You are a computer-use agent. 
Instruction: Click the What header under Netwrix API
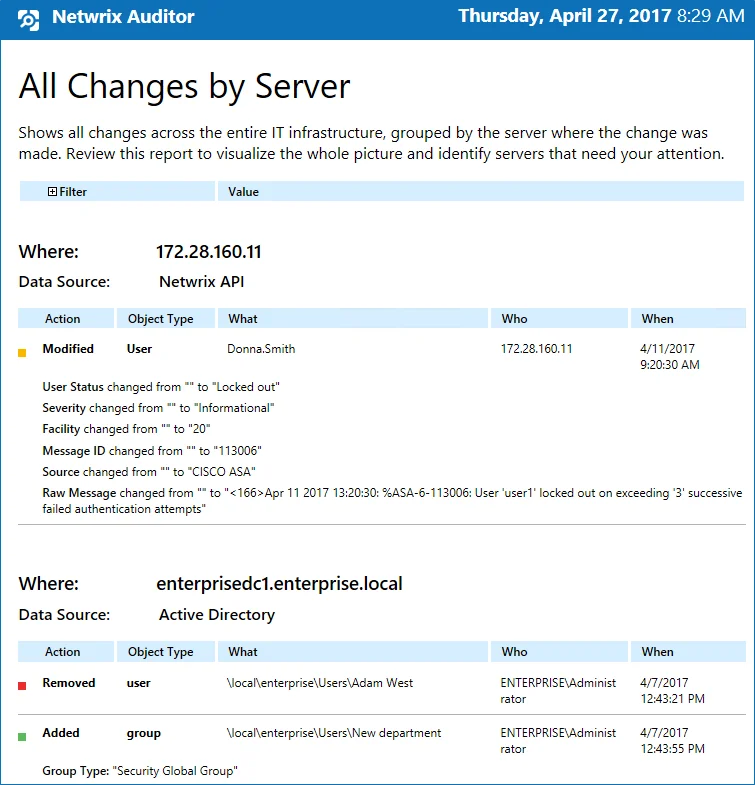pyautogui.click(x=352, y=318)
